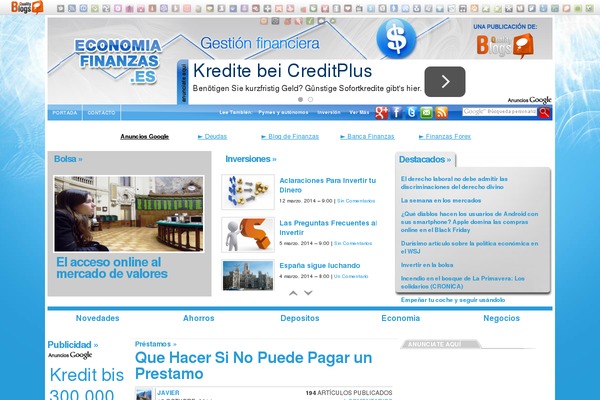Open Incendio en el bosque de La Primavera link
The width and height of the screenshot is (600, 400).
(463, 282)
